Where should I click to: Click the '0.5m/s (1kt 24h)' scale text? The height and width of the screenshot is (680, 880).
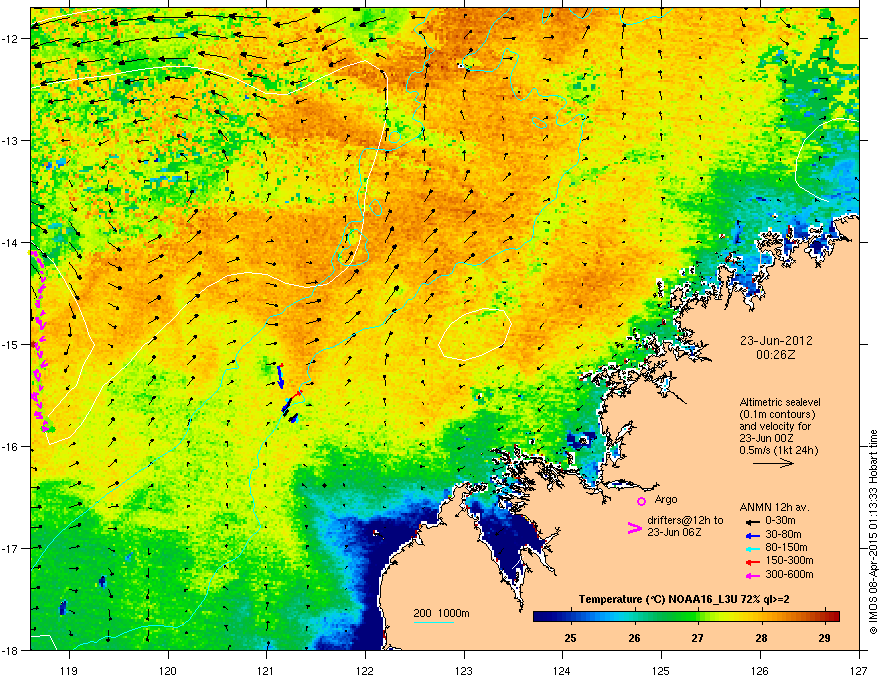(x=778, y=450)
